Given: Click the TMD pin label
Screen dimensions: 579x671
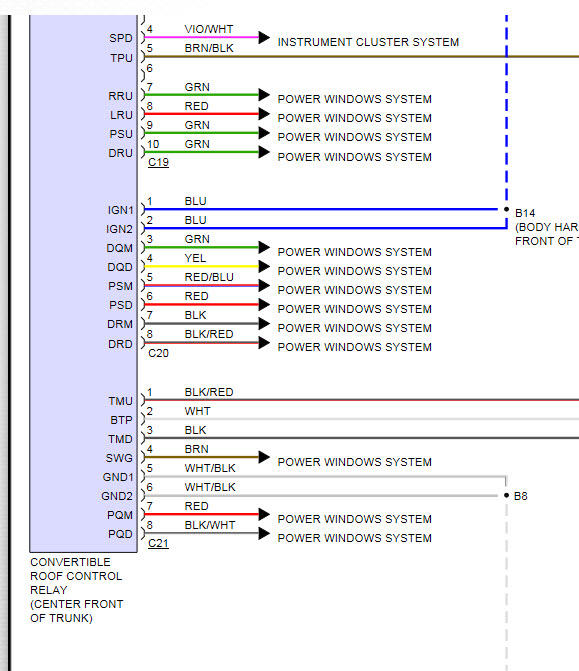Looking at the screenshot, I should [121, 439].
